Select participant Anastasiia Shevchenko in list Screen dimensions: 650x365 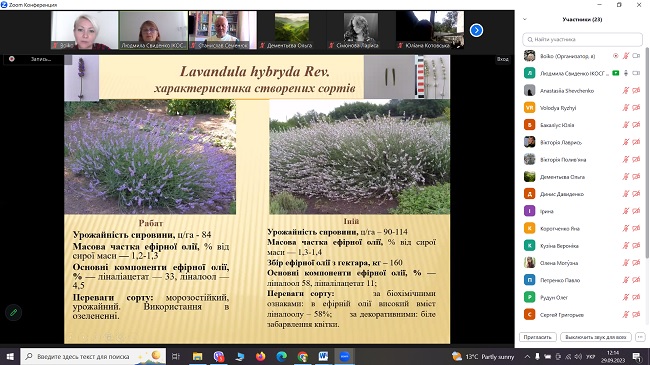[582, 90]
